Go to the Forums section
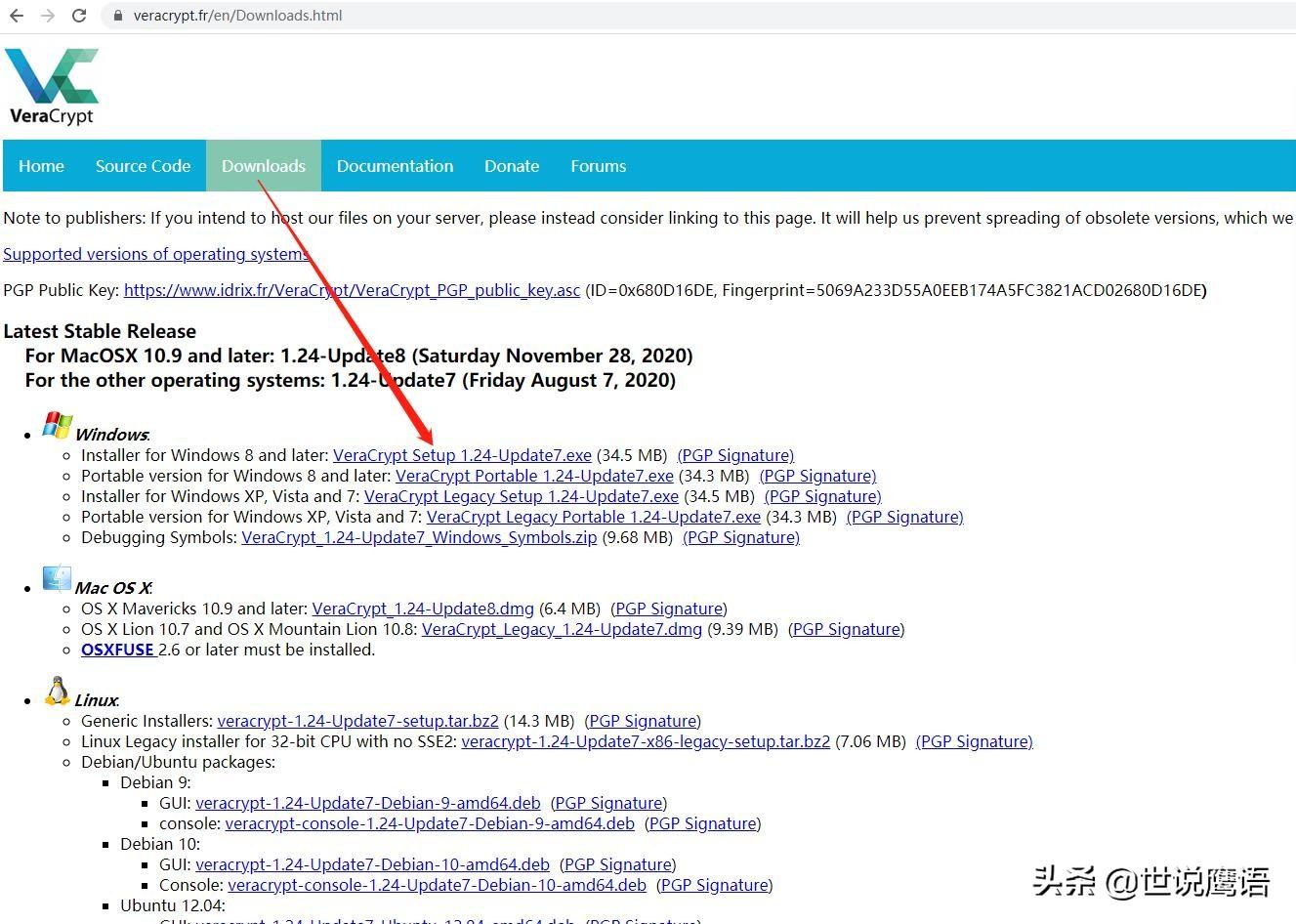This screenshot has width=1296, height=924. tap(598, 165)
